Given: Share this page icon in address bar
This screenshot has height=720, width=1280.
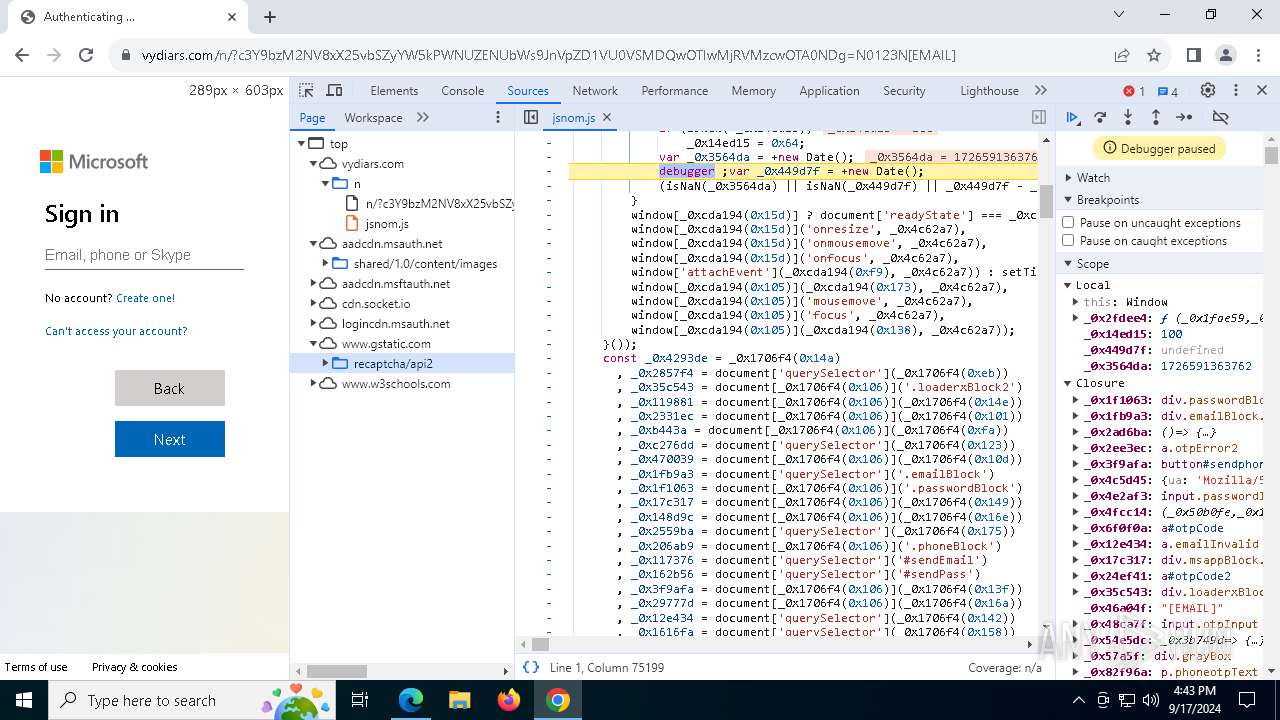Looking at the screenshot, I should coord(1122,55).
